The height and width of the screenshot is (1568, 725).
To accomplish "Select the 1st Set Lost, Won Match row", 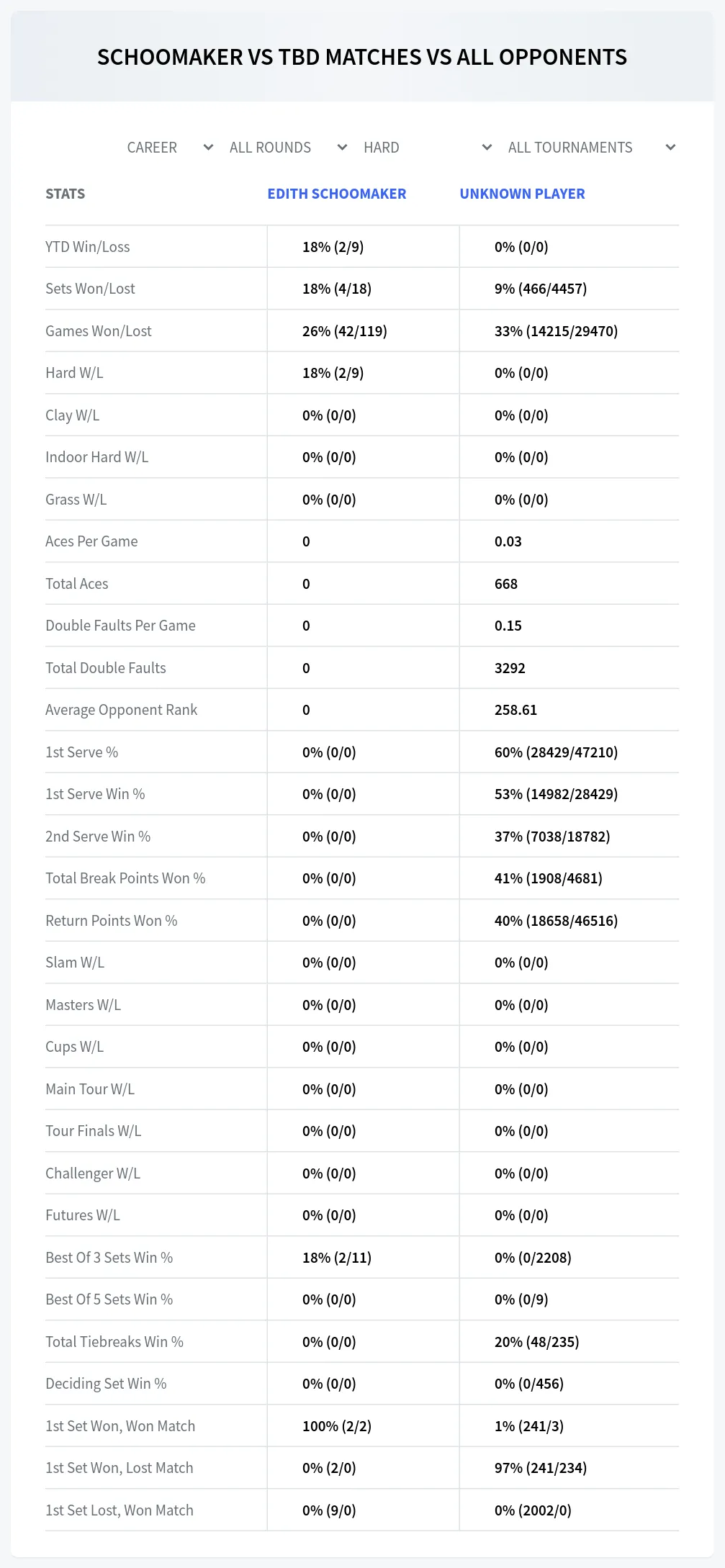I will [x=362, y=1510].
